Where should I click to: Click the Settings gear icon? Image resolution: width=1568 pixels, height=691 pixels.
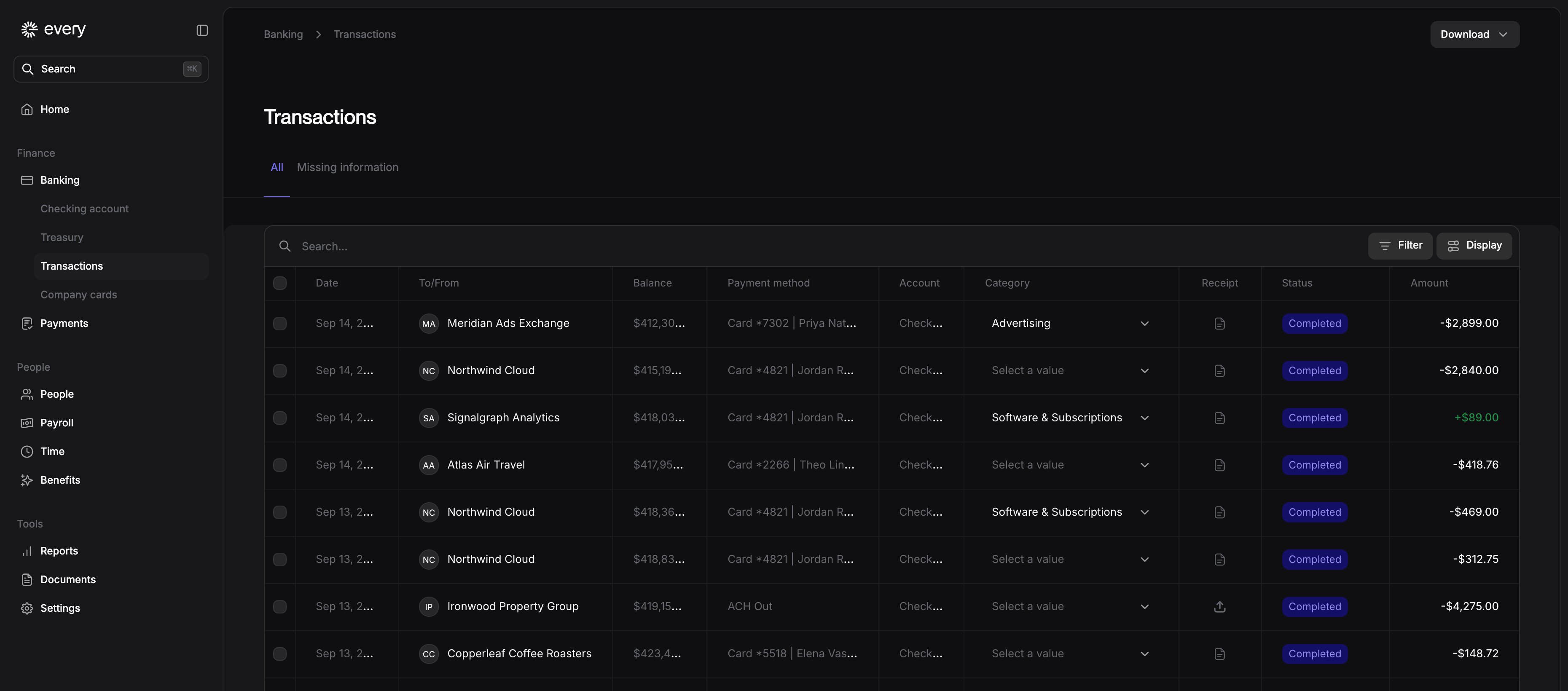coord(27,608)
